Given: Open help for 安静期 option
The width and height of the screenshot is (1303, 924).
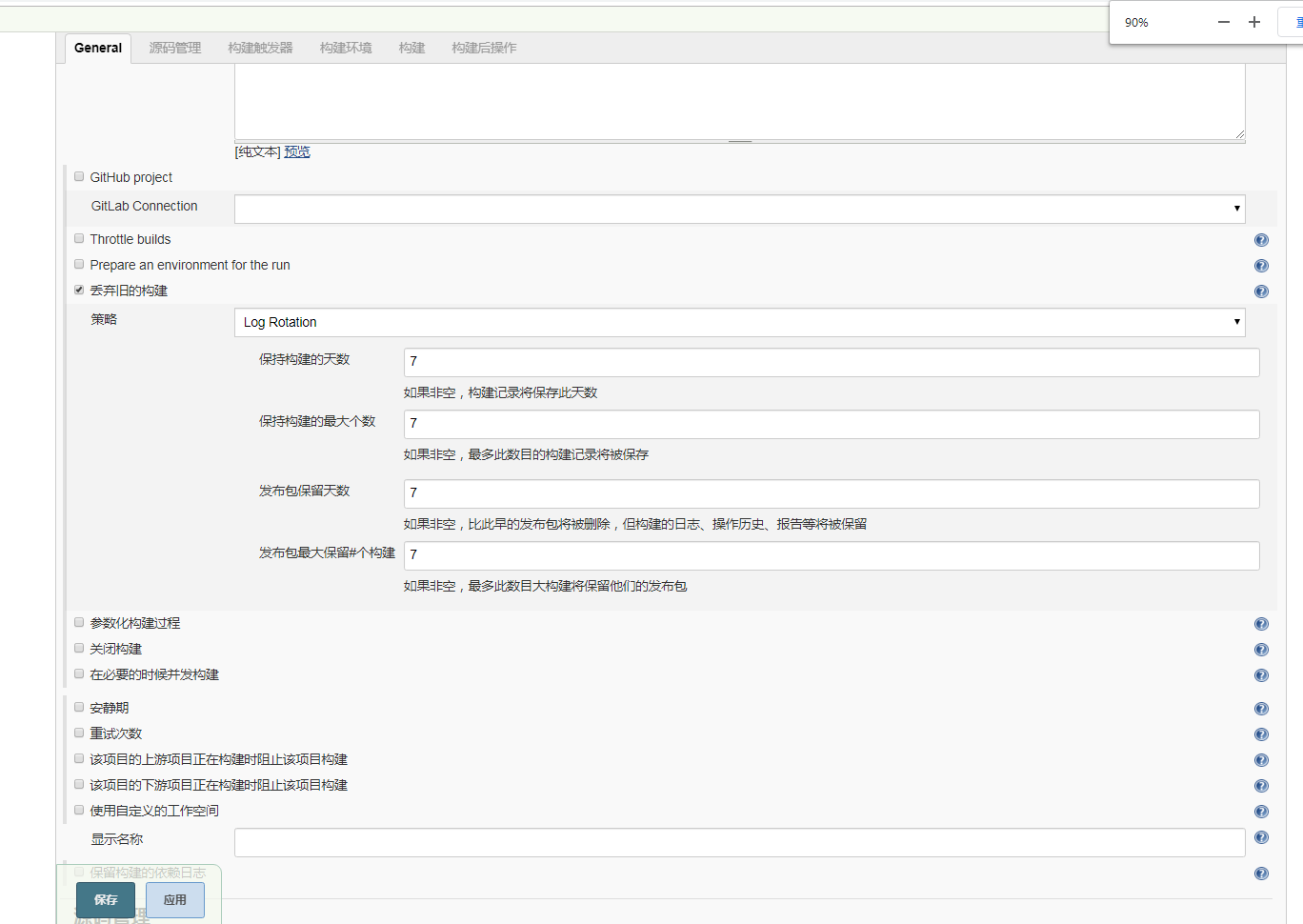Looking at the screenshot, I should pyautogui.click(x=1261, y=708).
